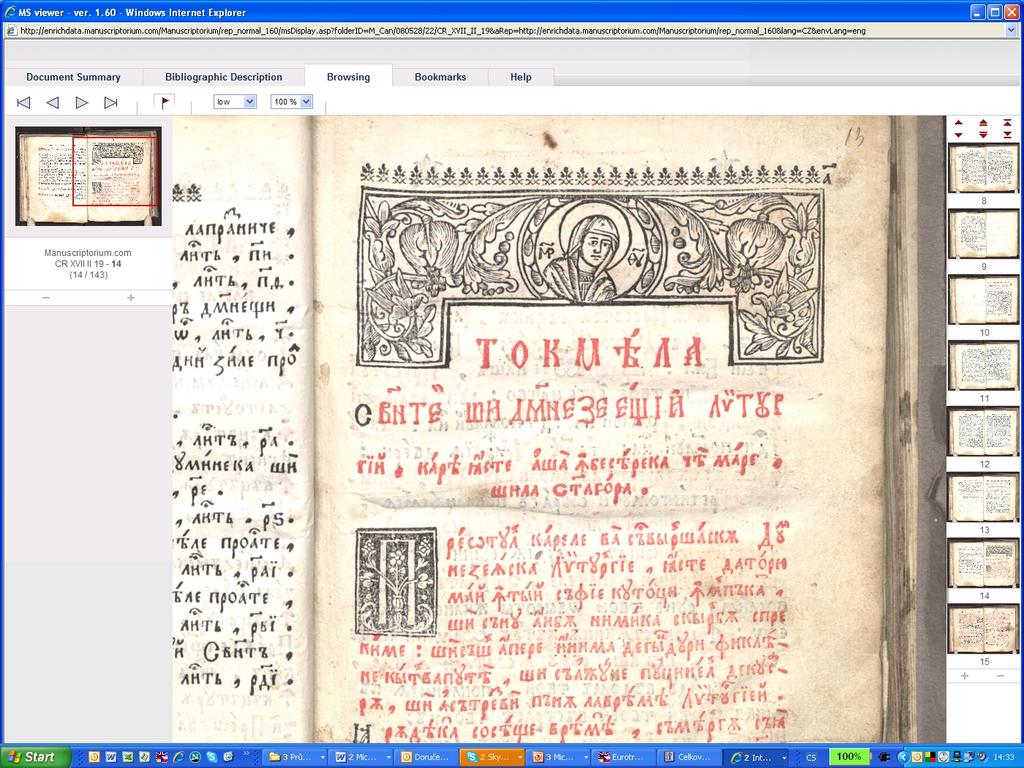Open the '3 Mic...' taskbar group
Viewport: 1024px width, 768px height.
click(558, 757)
